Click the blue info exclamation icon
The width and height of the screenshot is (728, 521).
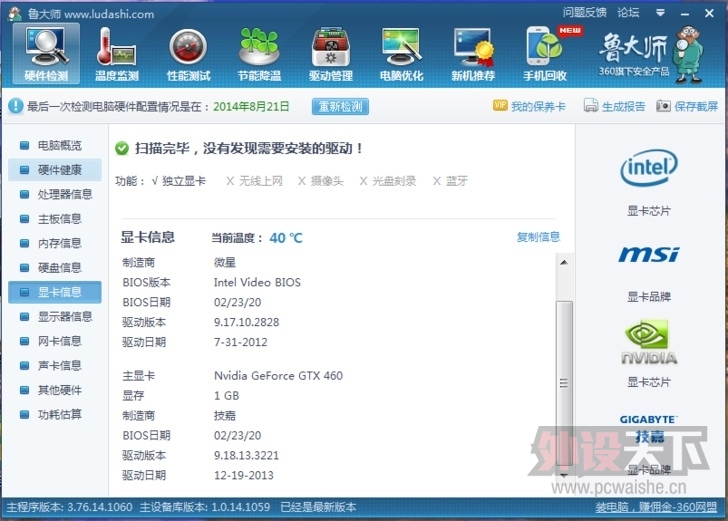(15, 106)
